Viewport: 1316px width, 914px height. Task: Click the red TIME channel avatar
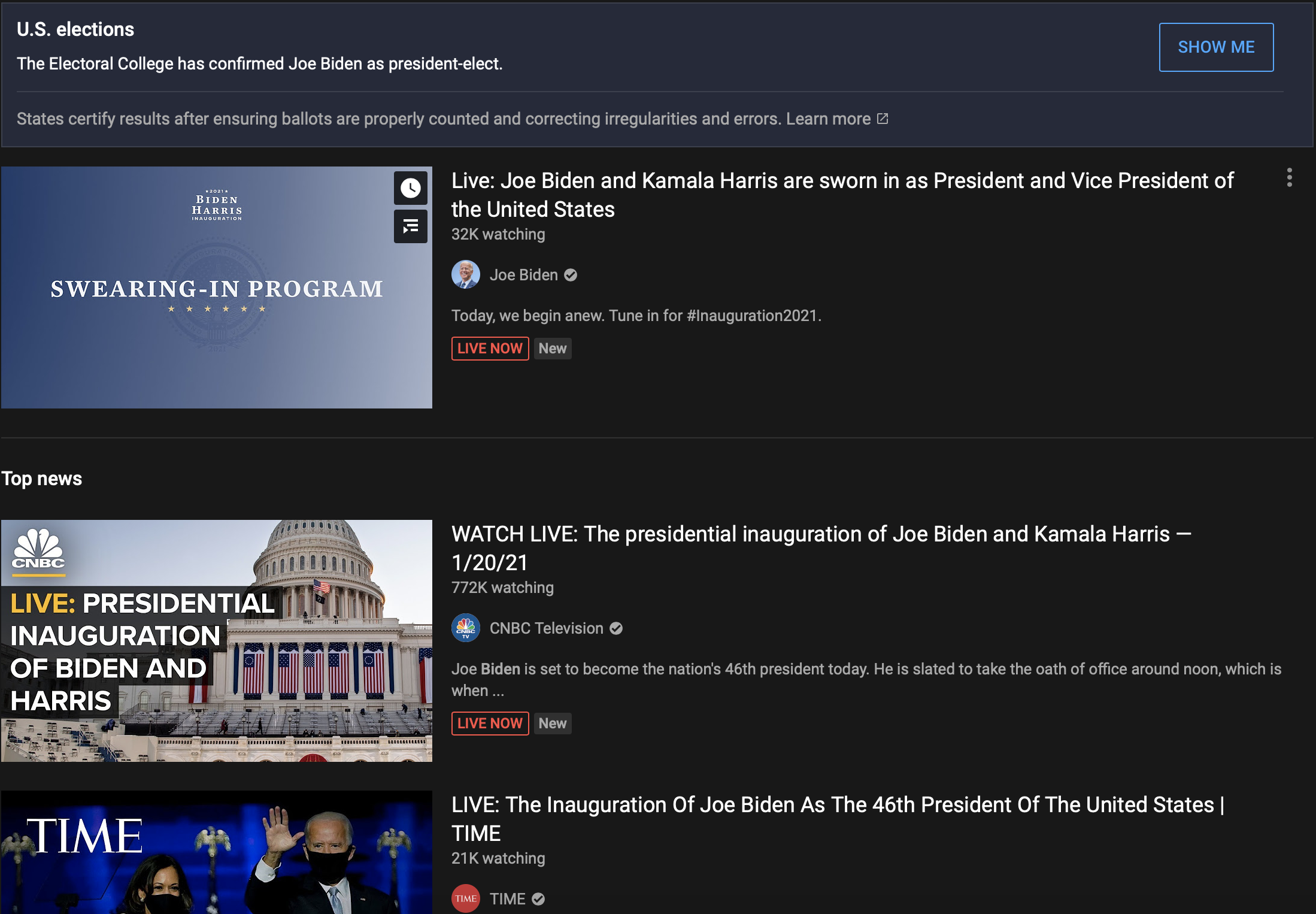point(466,898)
